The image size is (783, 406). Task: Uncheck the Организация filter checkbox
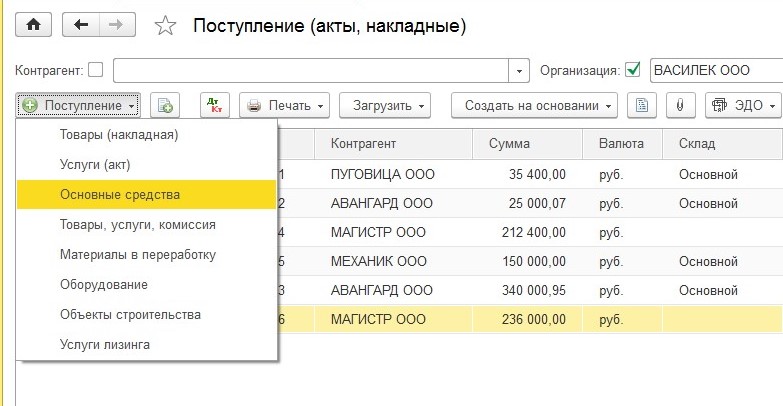pos(633,70)
